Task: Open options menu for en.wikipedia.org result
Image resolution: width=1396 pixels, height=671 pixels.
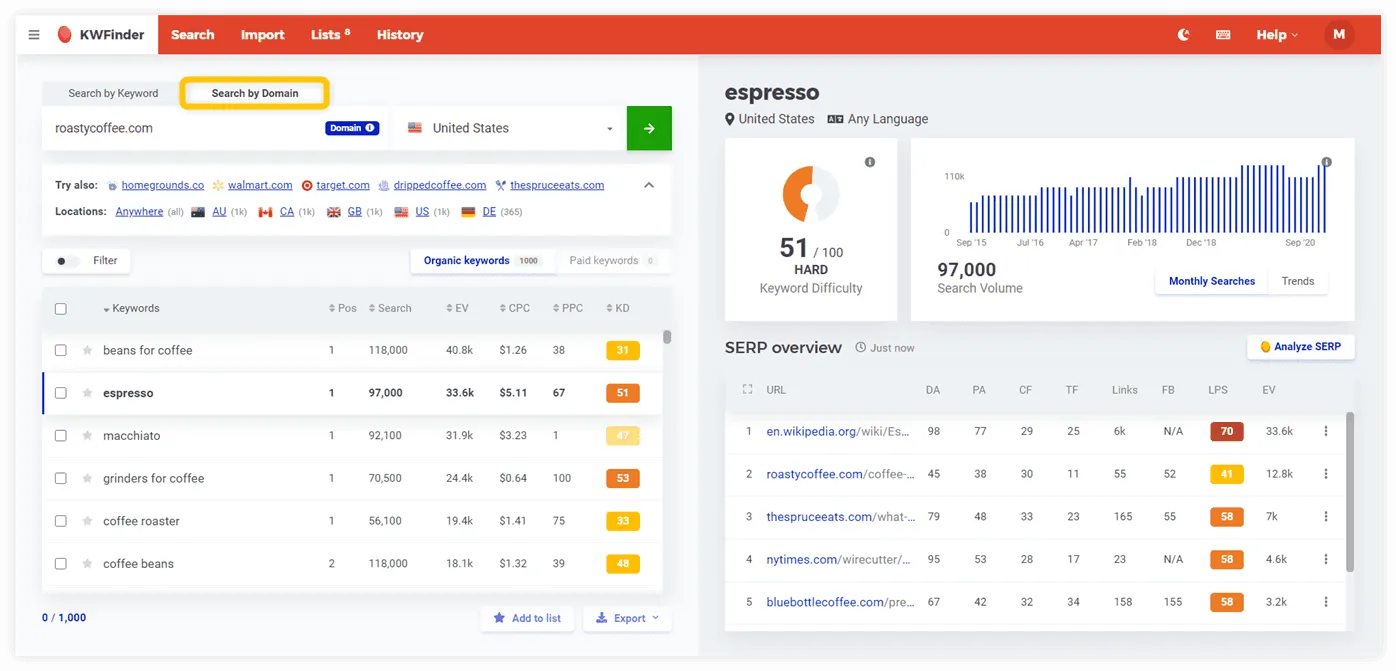Action: point(1326,432)
